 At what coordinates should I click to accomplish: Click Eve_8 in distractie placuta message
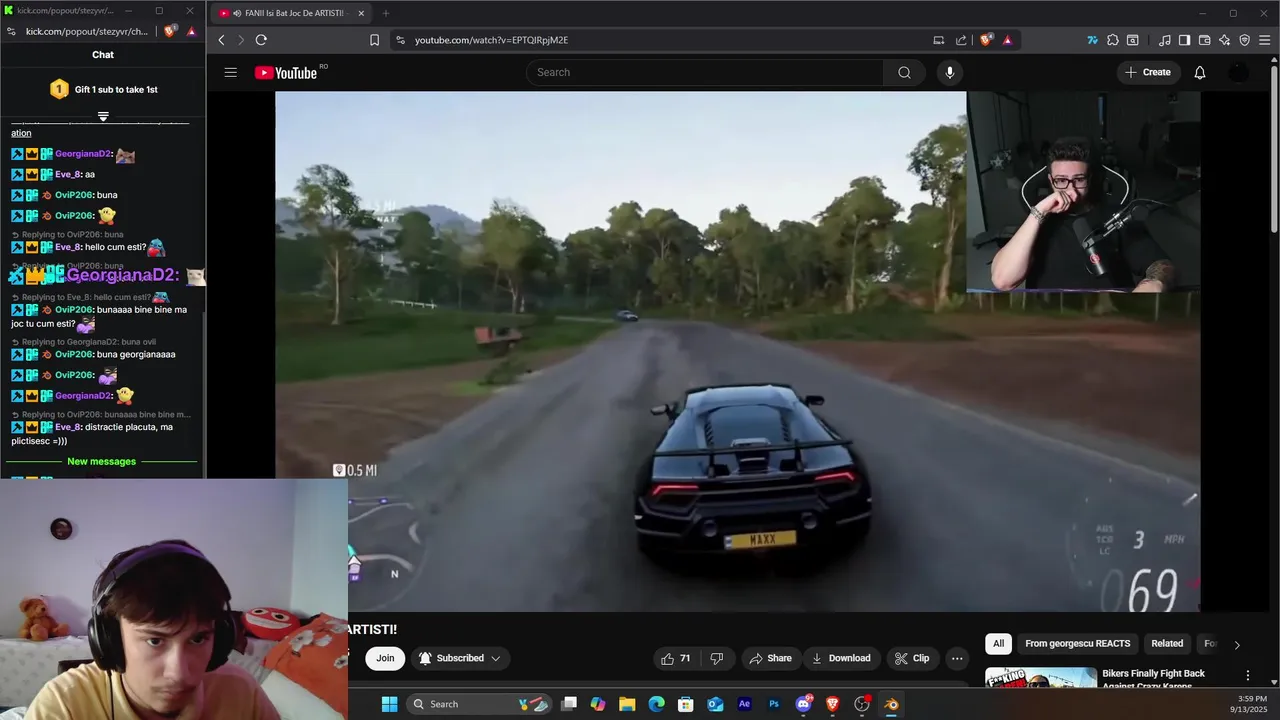pos(68,427)
